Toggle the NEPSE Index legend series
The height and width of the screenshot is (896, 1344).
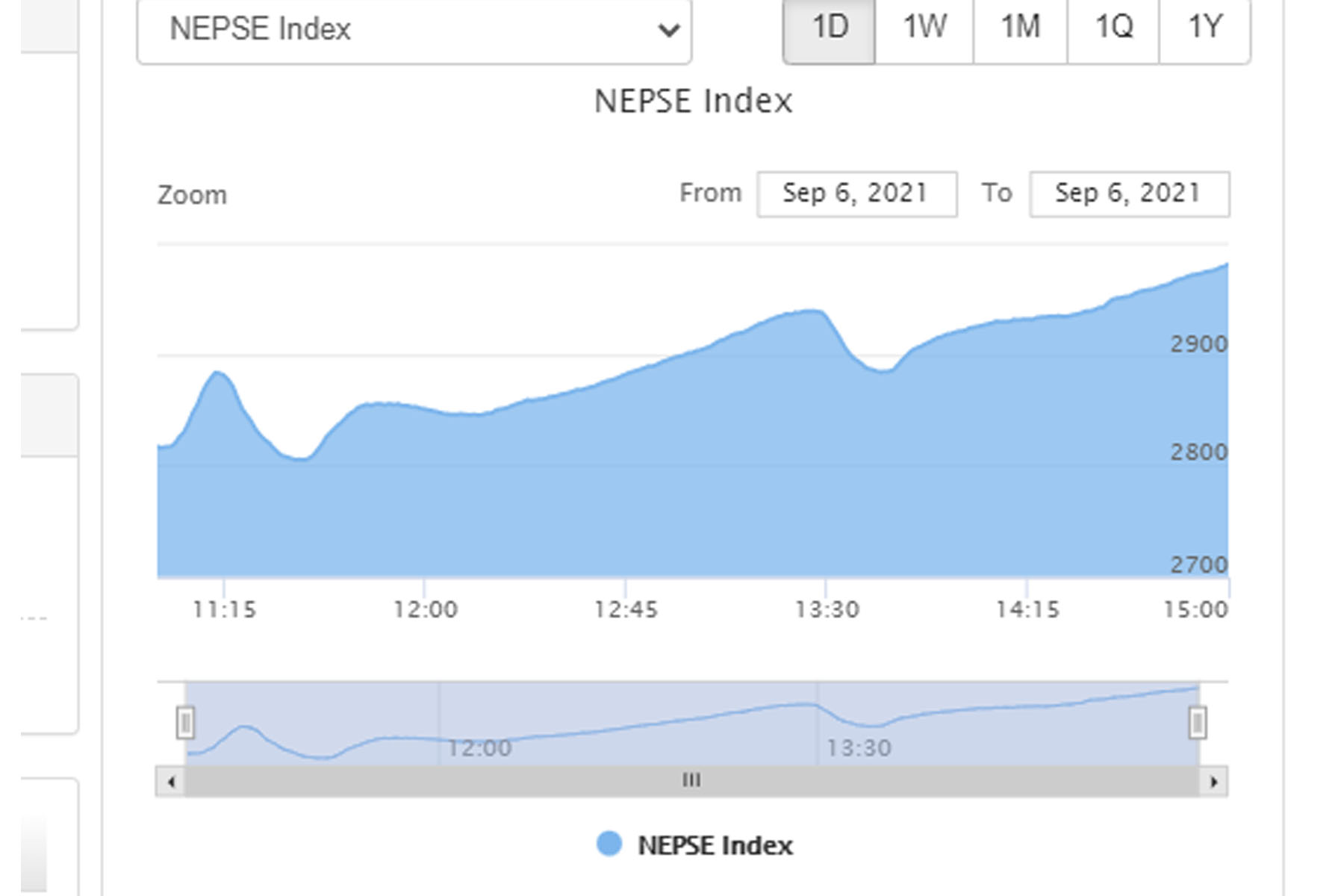pos(715,845)
